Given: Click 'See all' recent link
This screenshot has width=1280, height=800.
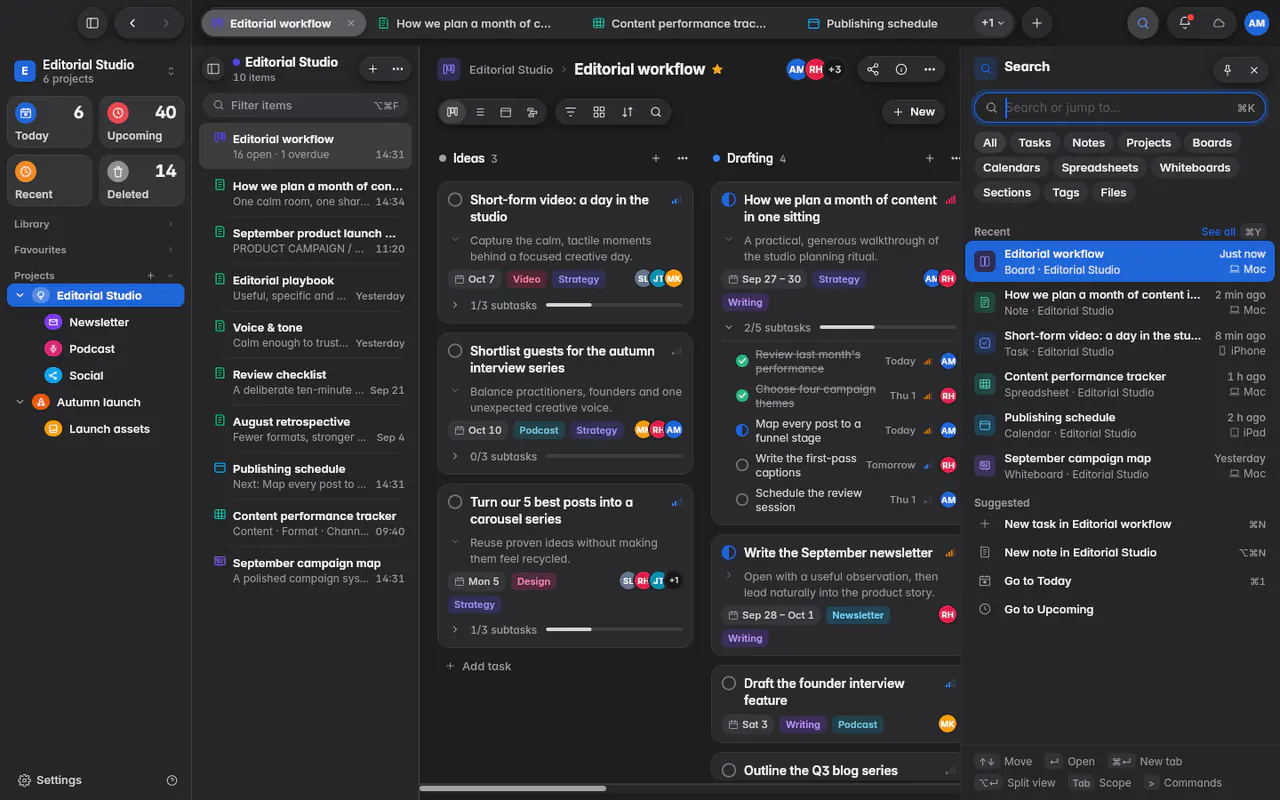Looking at the screenshot, I should (1218, 231).
